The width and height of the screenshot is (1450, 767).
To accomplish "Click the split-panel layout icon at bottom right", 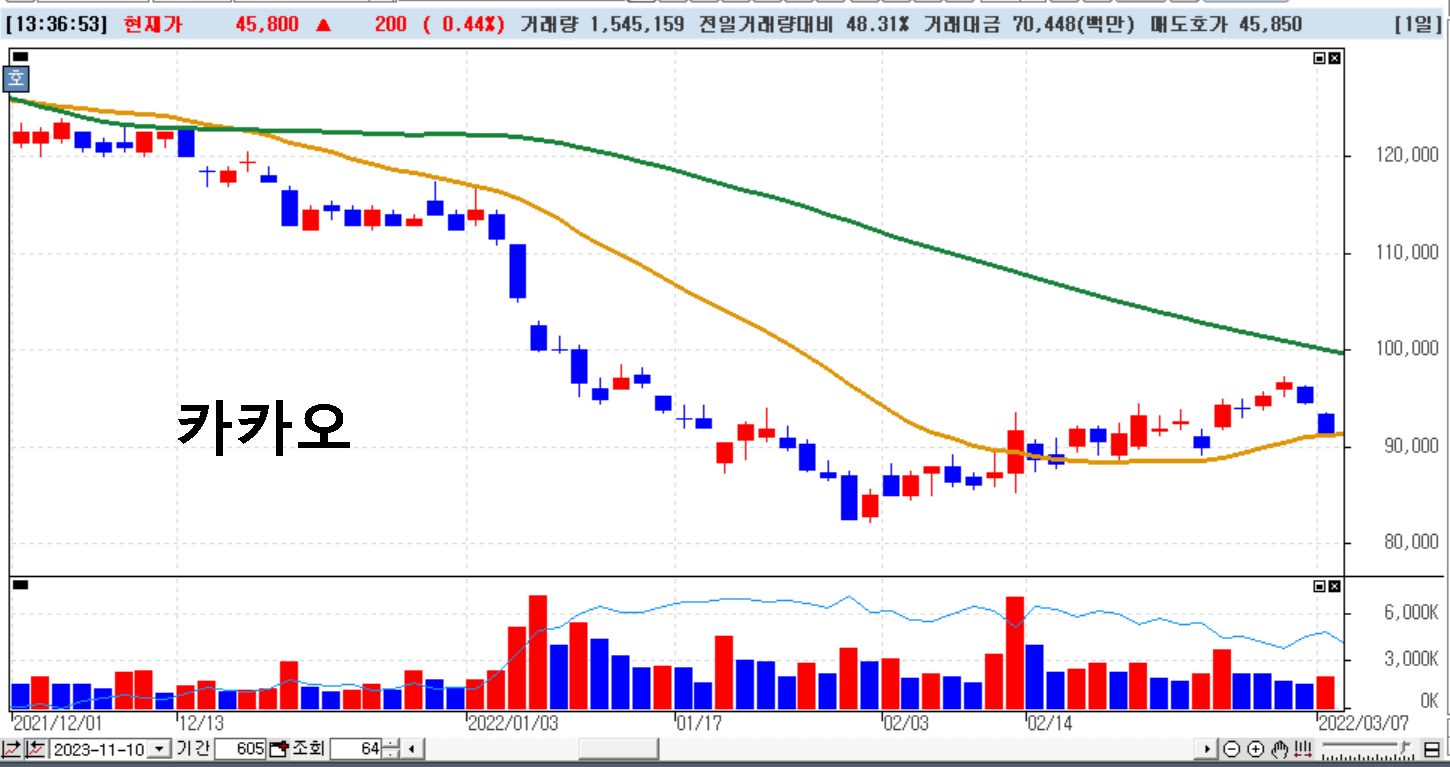I will click(1431, 749).
